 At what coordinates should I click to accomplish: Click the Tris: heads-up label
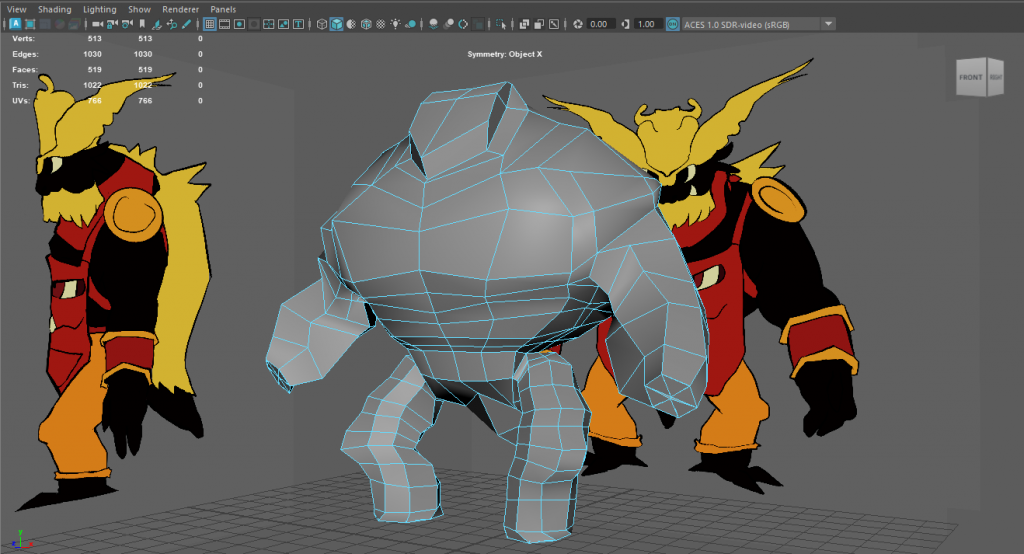coord(20,85)
